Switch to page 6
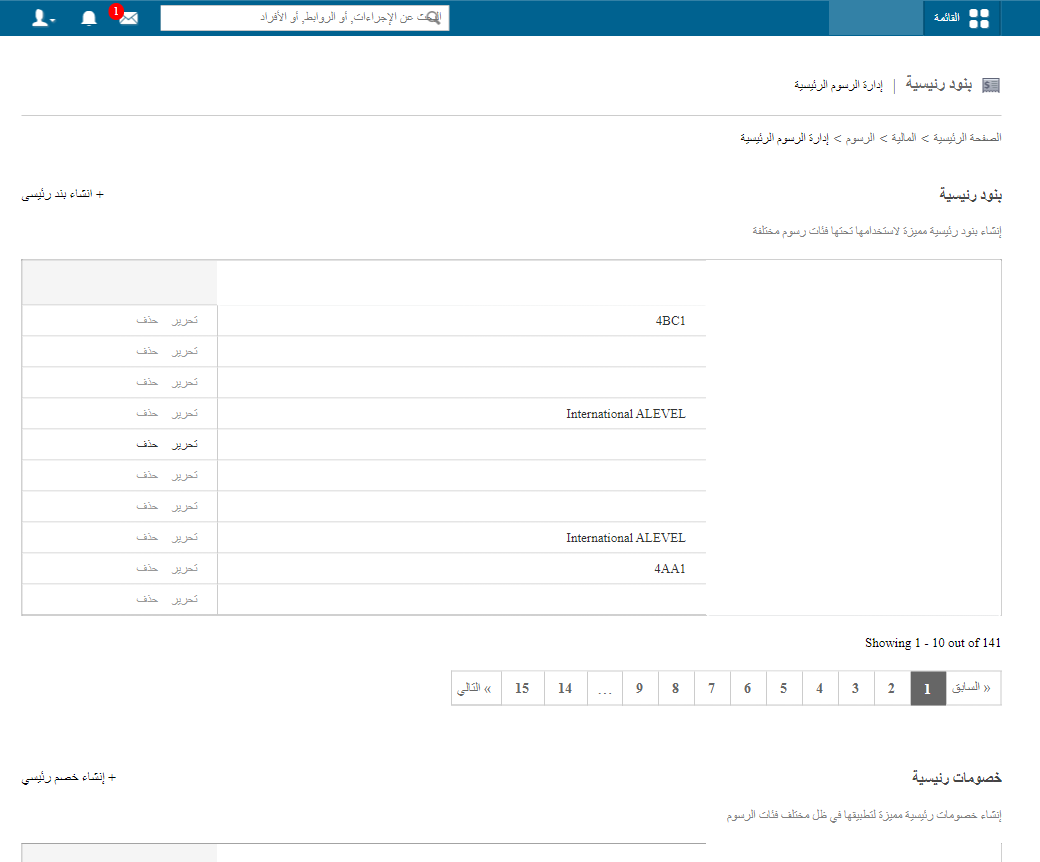This screenshot has width=1040, height=862. coord(748,688)
